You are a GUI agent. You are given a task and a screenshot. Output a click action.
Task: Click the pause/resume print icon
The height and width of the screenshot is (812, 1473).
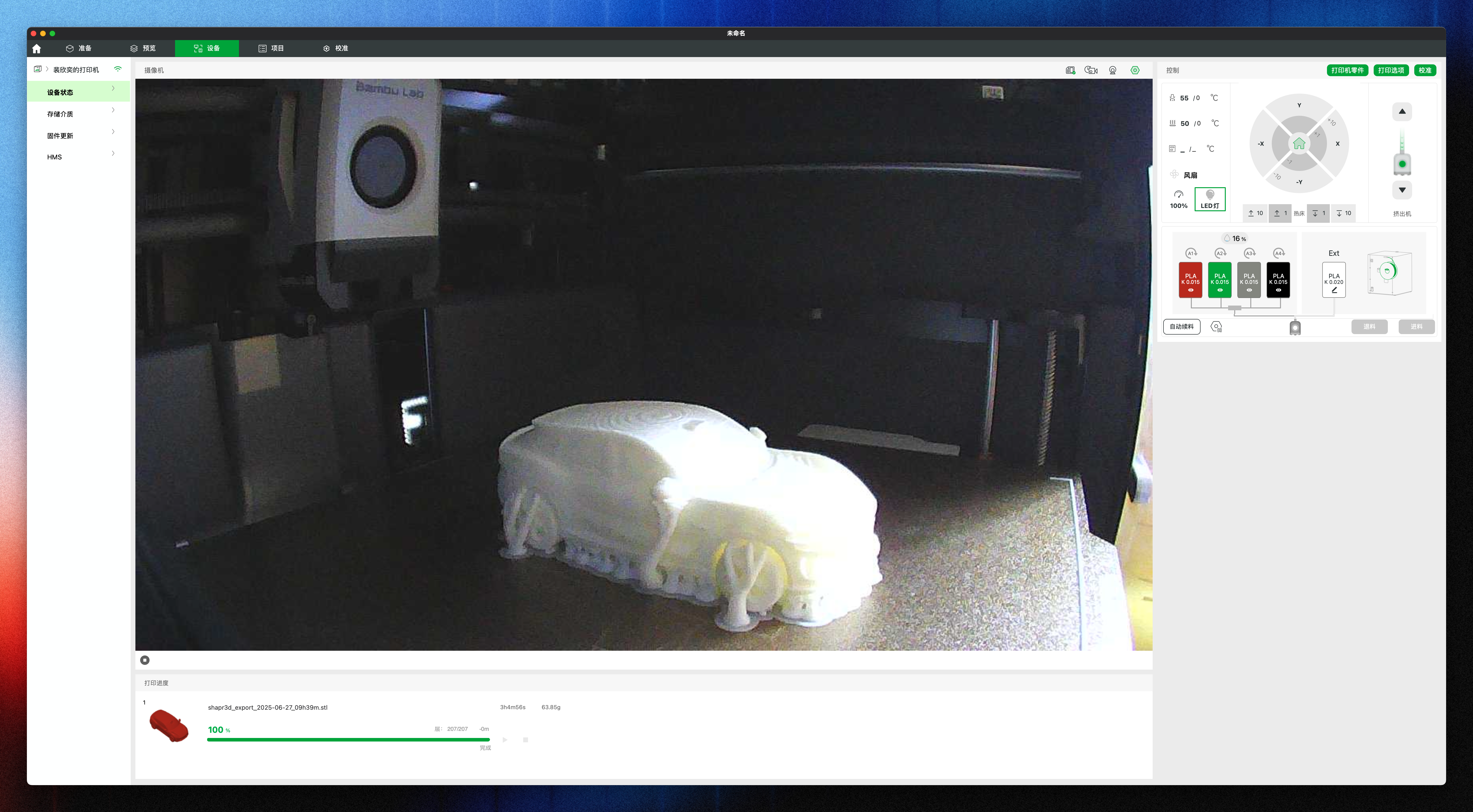pyautogui.click(x=505, y=740)
